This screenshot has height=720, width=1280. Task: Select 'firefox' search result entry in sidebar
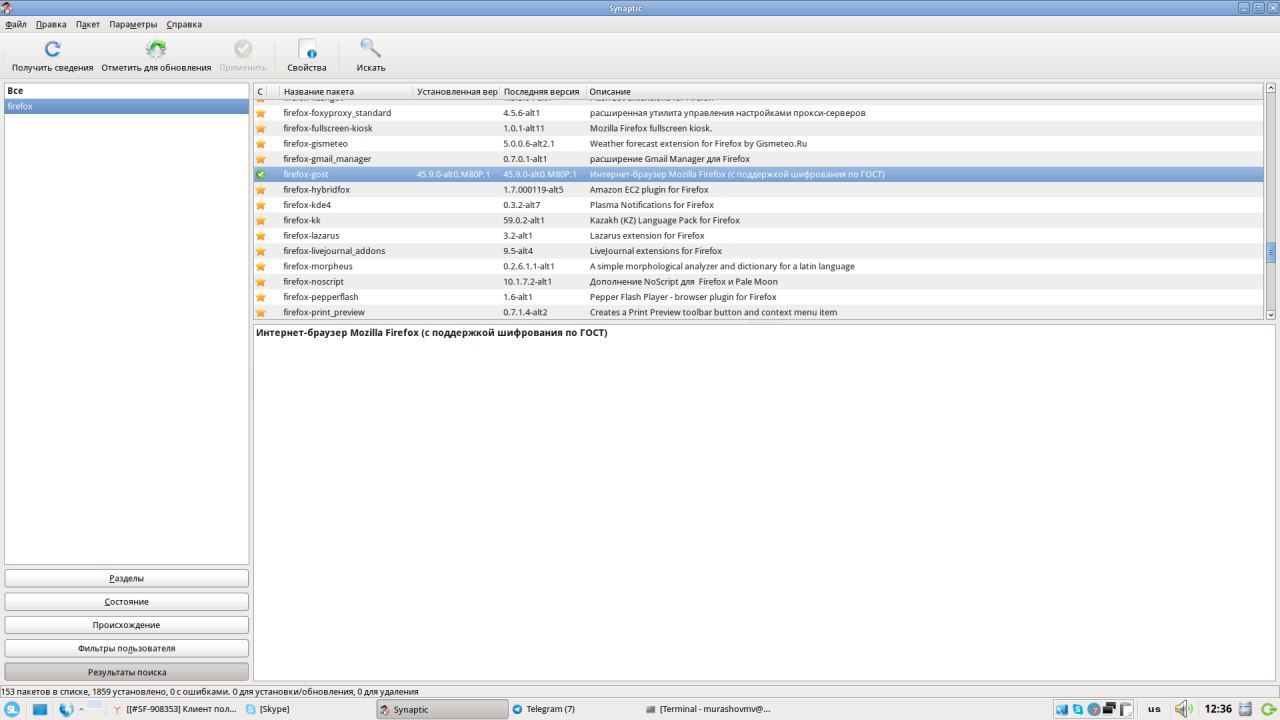pyautogui.click(x=127, y=106)
